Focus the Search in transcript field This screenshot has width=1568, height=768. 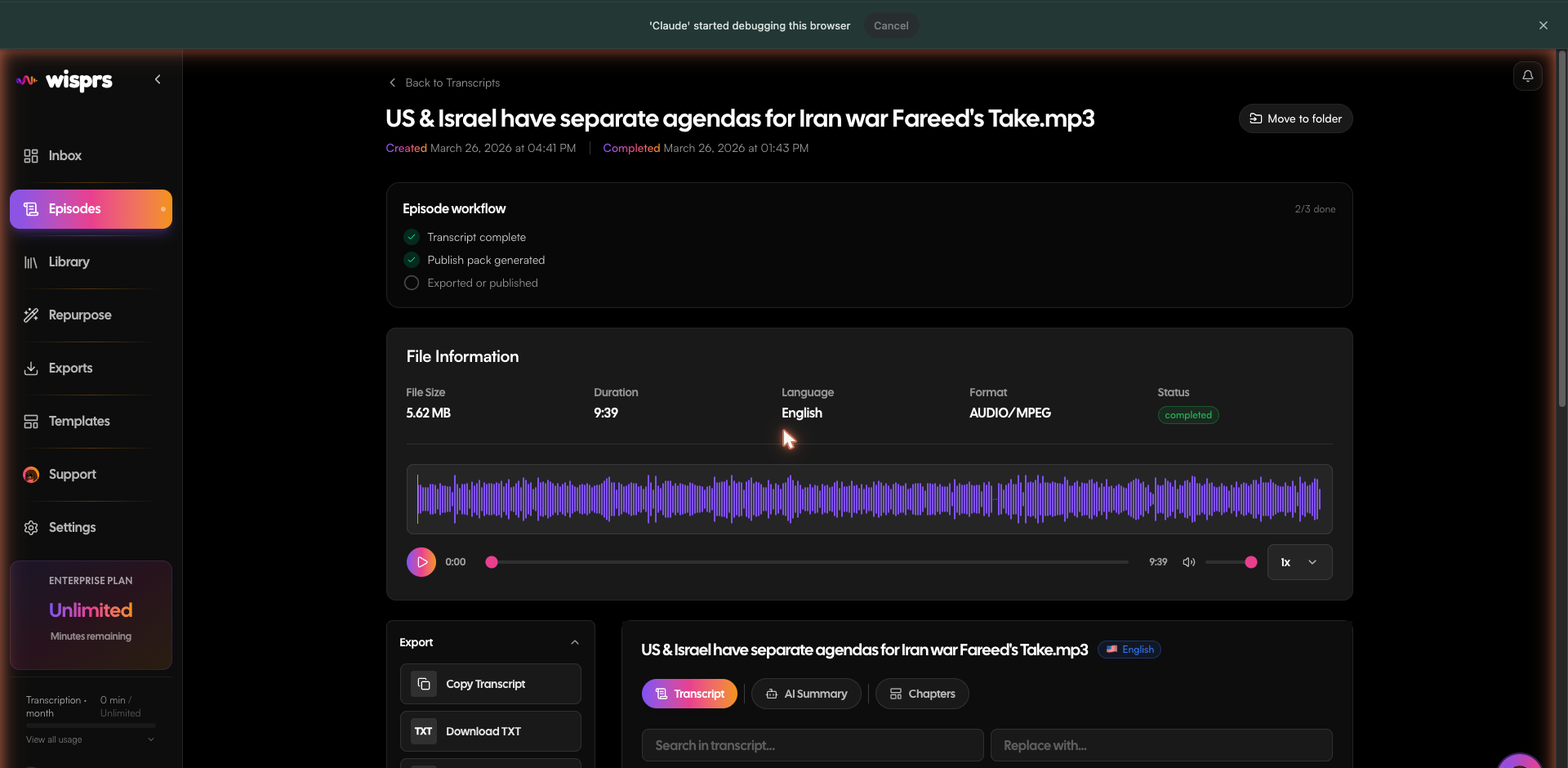click(813, 745)
